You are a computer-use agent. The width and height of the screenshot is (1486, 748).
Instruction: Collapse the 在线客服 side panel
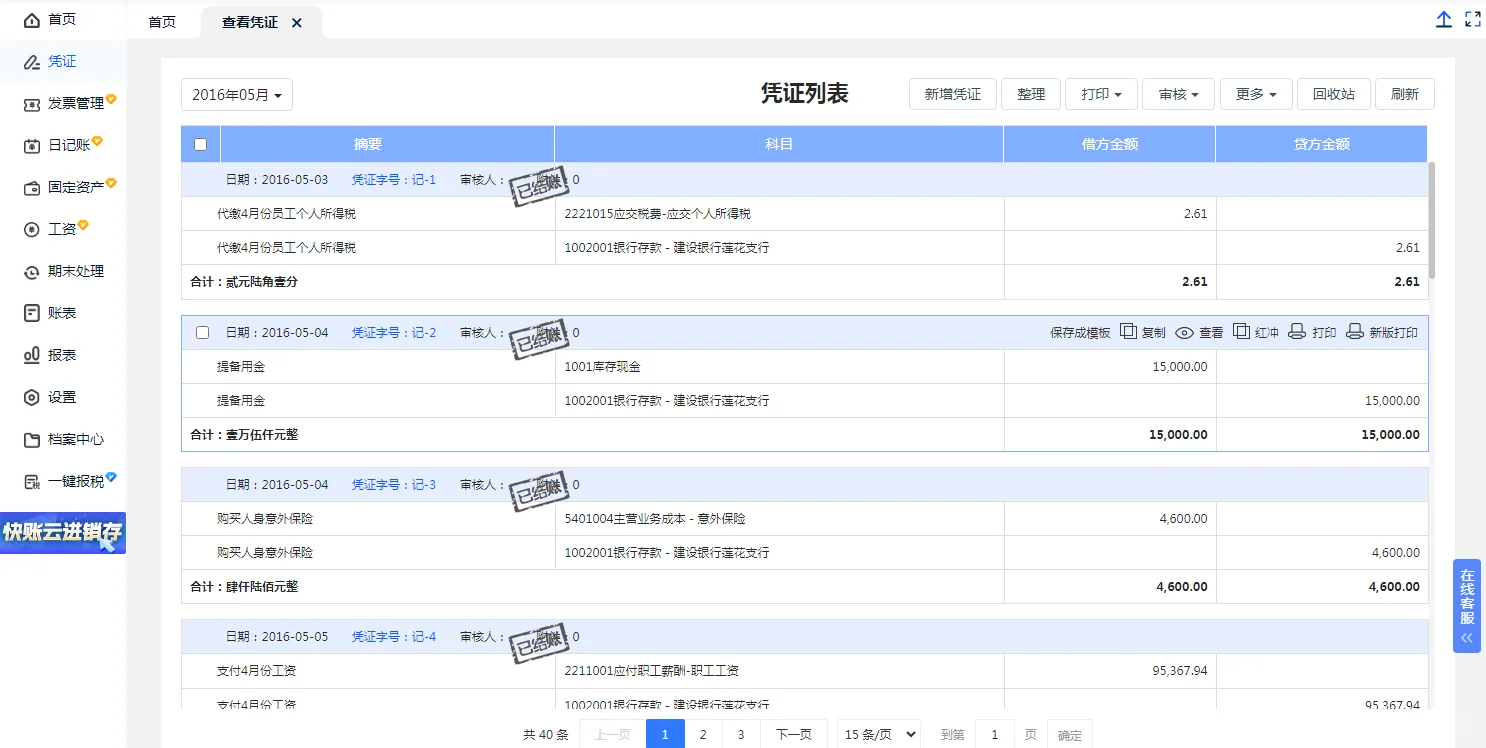(1467, 638)
